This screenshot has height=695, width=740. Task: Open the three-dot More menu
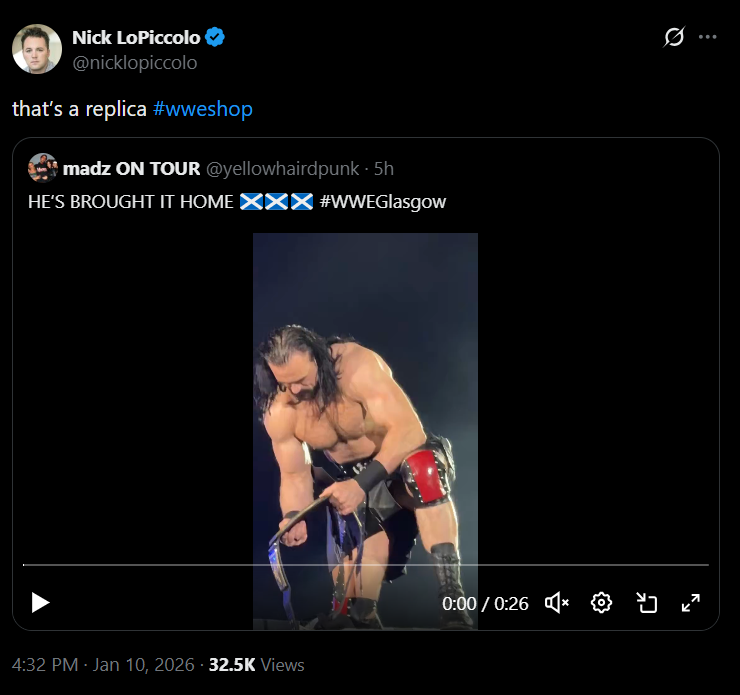[708, 37]
